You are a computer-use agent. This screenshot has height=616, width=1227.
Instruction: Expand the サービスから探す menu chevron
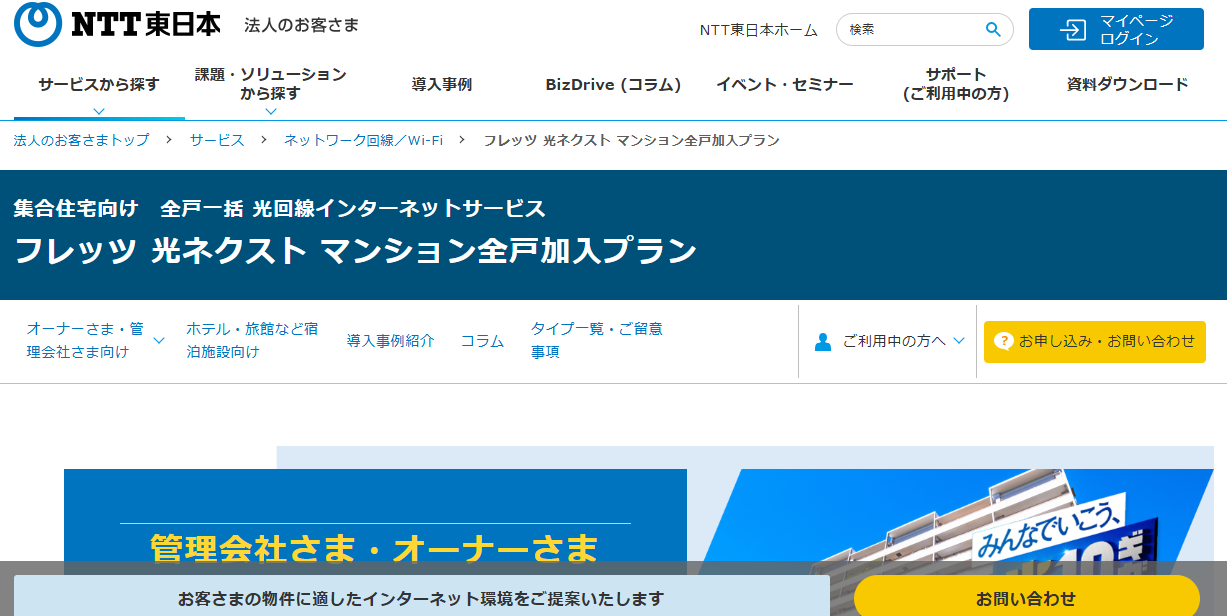click(98, 111)
